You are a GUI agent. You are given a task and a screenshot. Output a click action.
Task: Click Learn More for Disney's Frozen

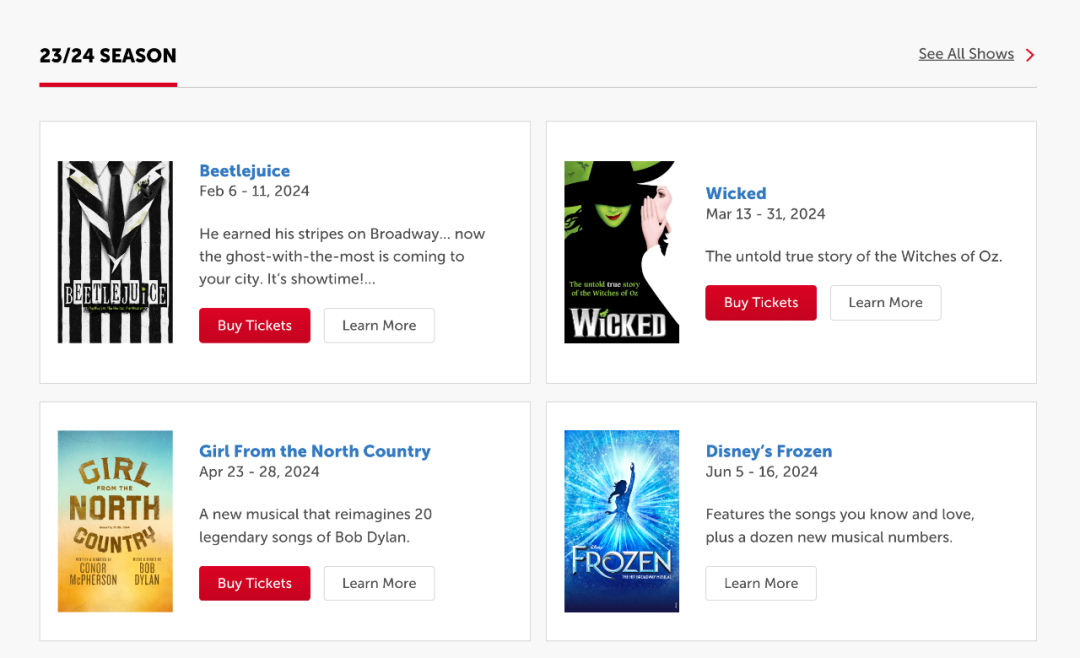point(761,583)
